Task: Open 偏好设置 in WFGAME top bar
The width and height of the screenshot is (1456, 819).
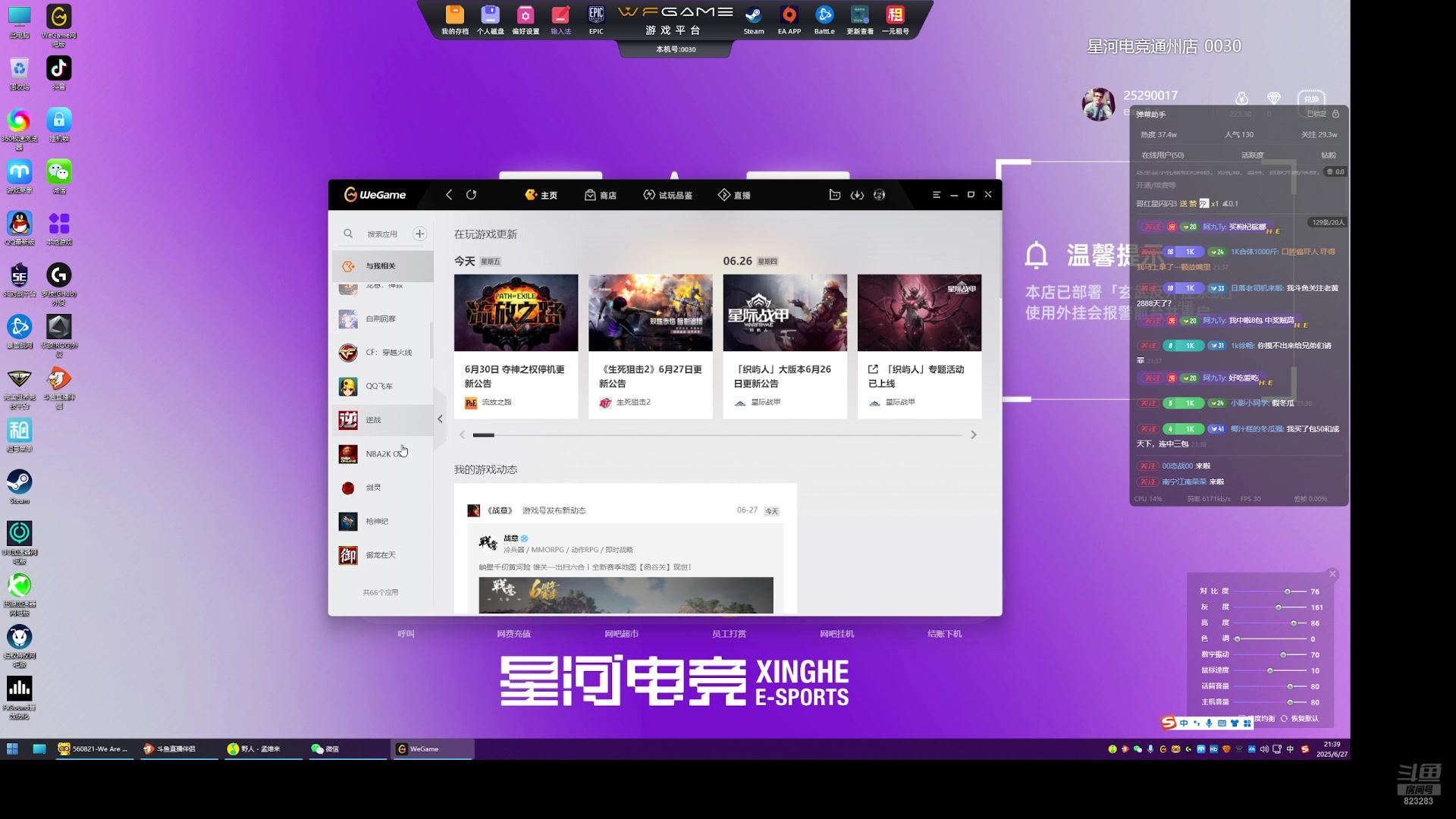Action: [526, 20]
